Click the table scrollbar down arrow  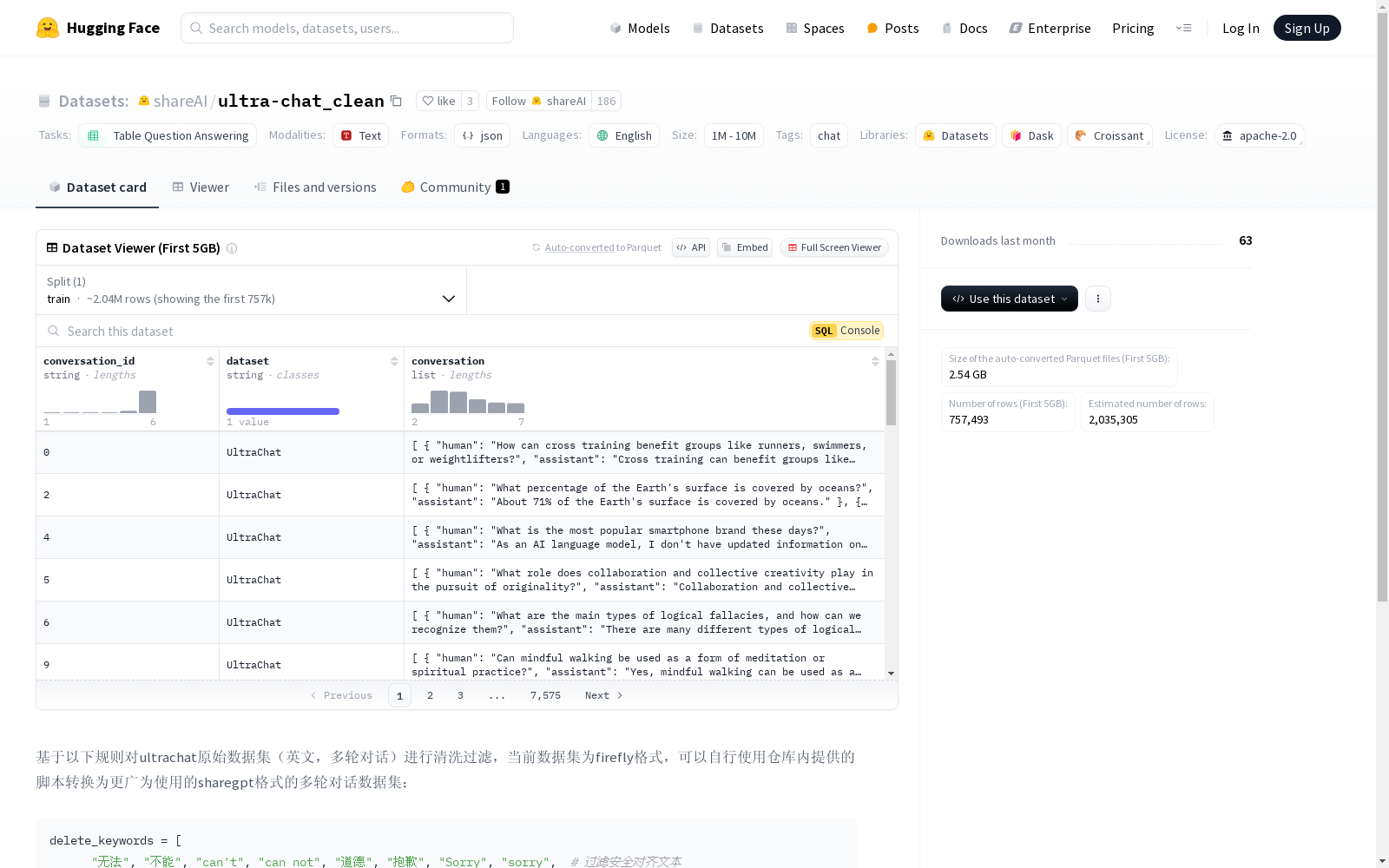pos(891,674)
